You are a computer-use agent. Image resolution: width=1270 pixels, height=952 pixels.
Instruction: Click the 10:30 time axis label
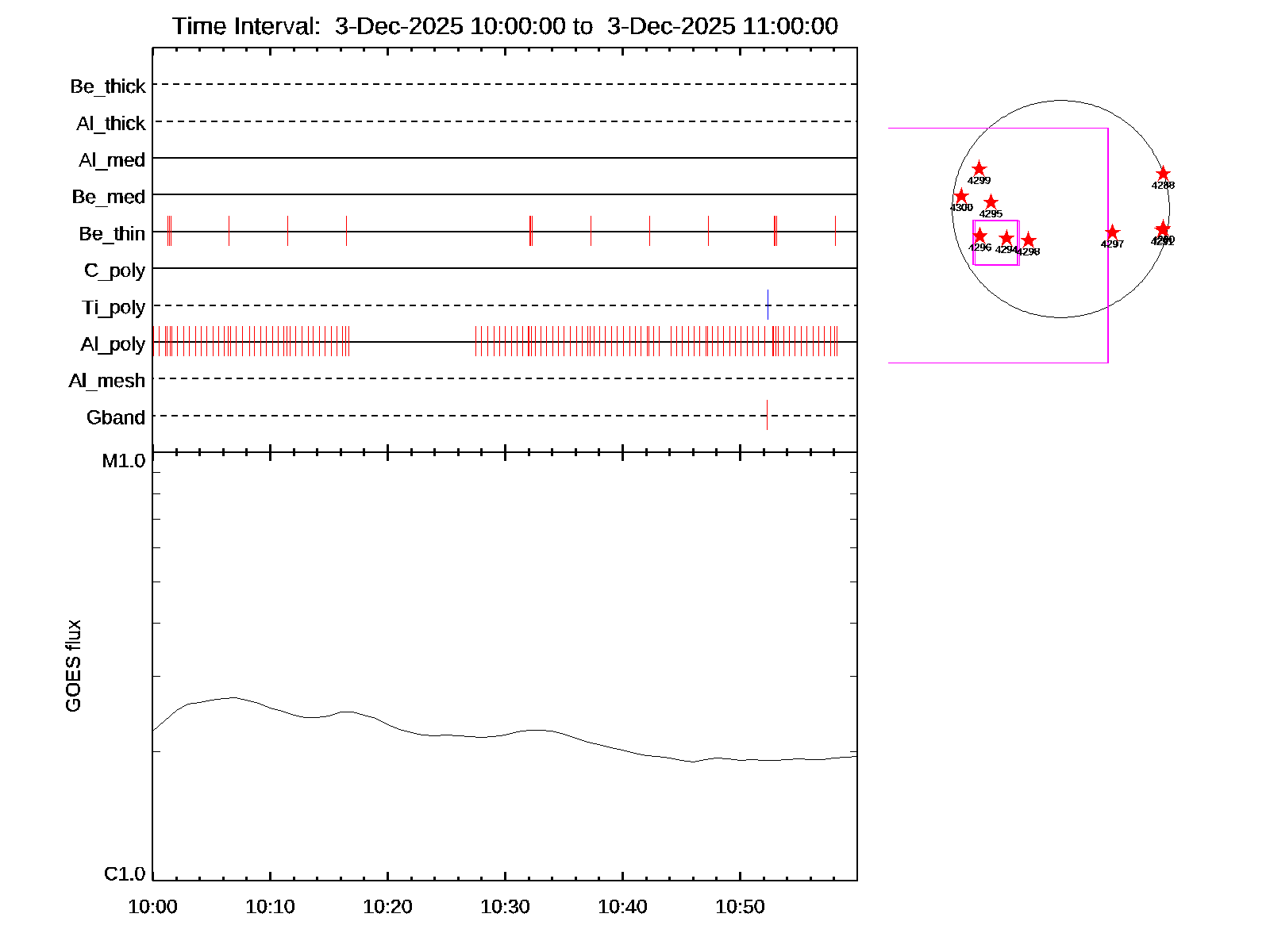(505, 907)
